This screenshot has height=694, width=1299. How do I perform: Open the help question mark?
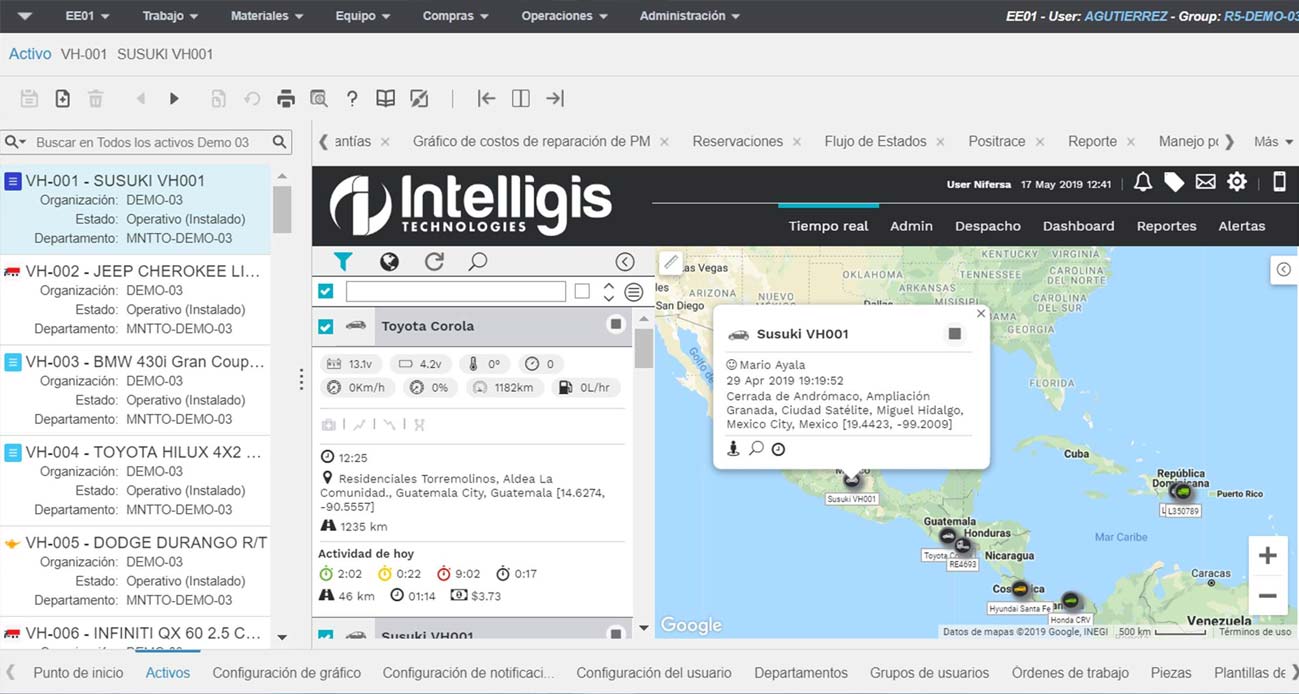click(x=352, y=98)
